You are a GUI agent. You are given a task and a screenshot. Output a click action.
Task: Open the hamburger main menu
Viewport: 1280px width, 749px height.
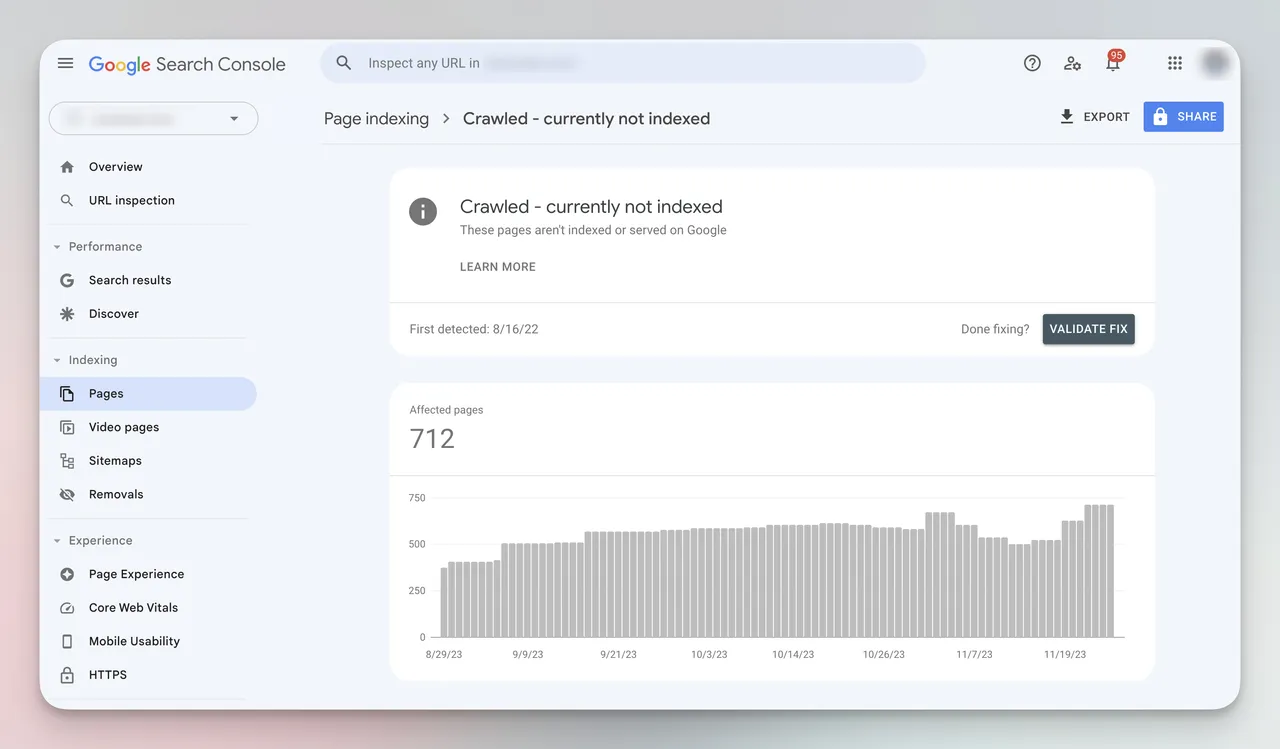point(65,63)
